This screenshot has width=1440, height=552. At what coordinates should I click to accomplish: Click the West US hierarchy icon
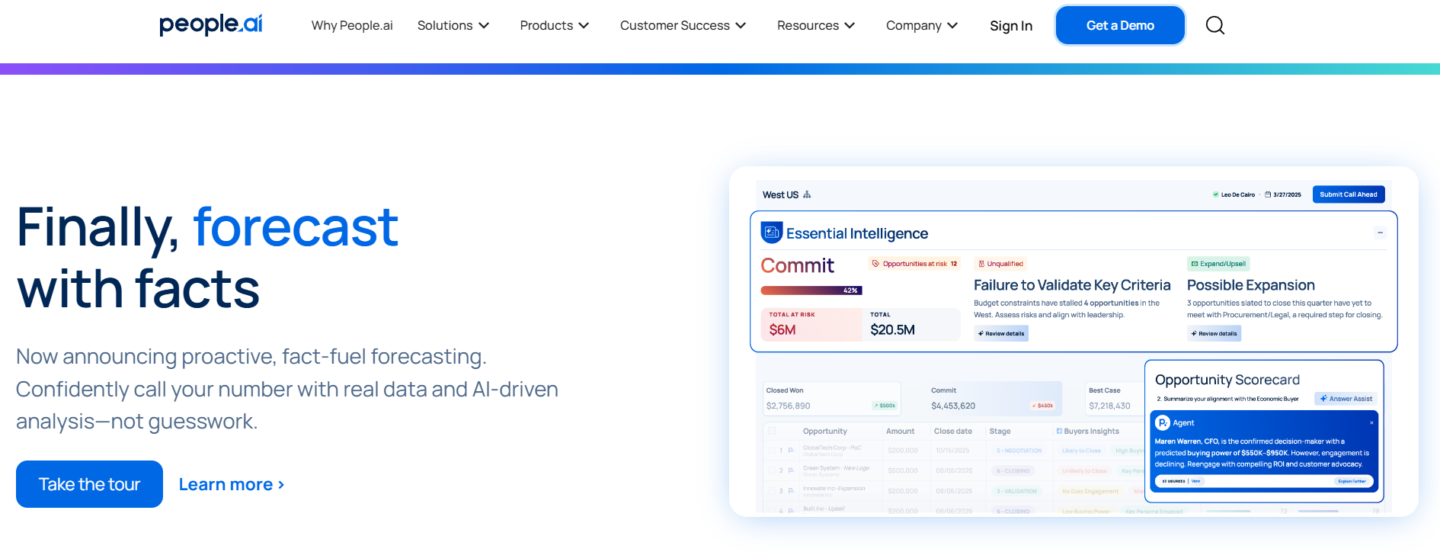pyautogui.click(x=807, y=195)
